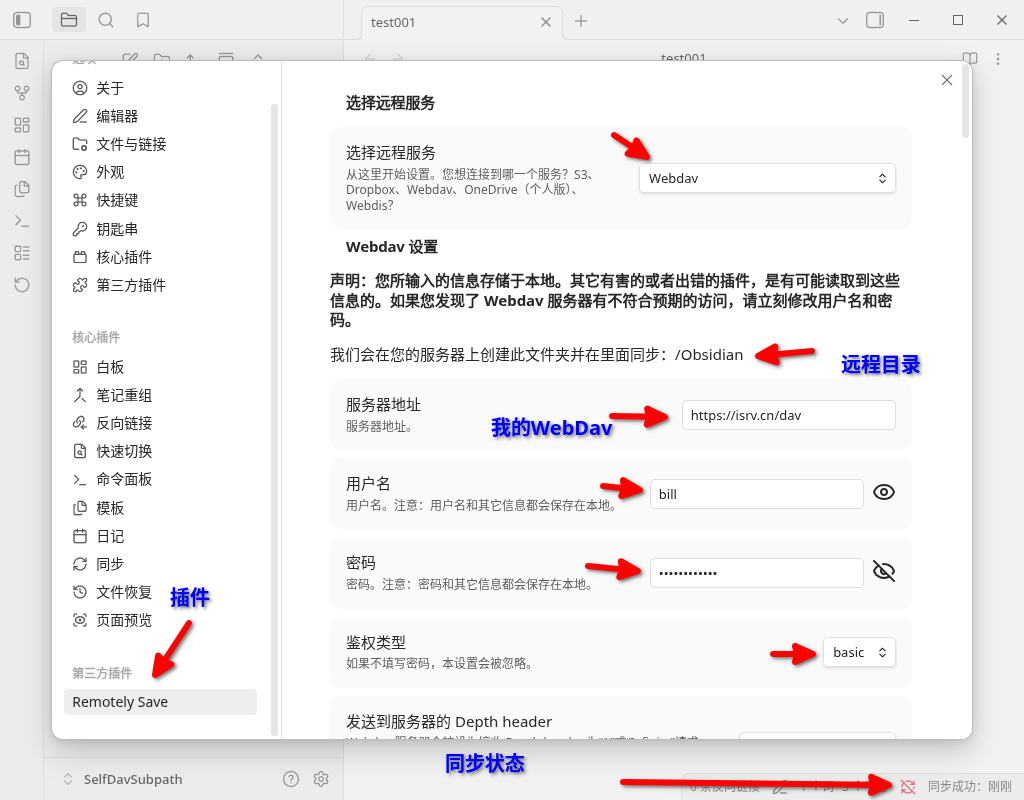The width and height of the screenshot is (1024, 800).
Task: Click the password input field
Action: (756, 573)
